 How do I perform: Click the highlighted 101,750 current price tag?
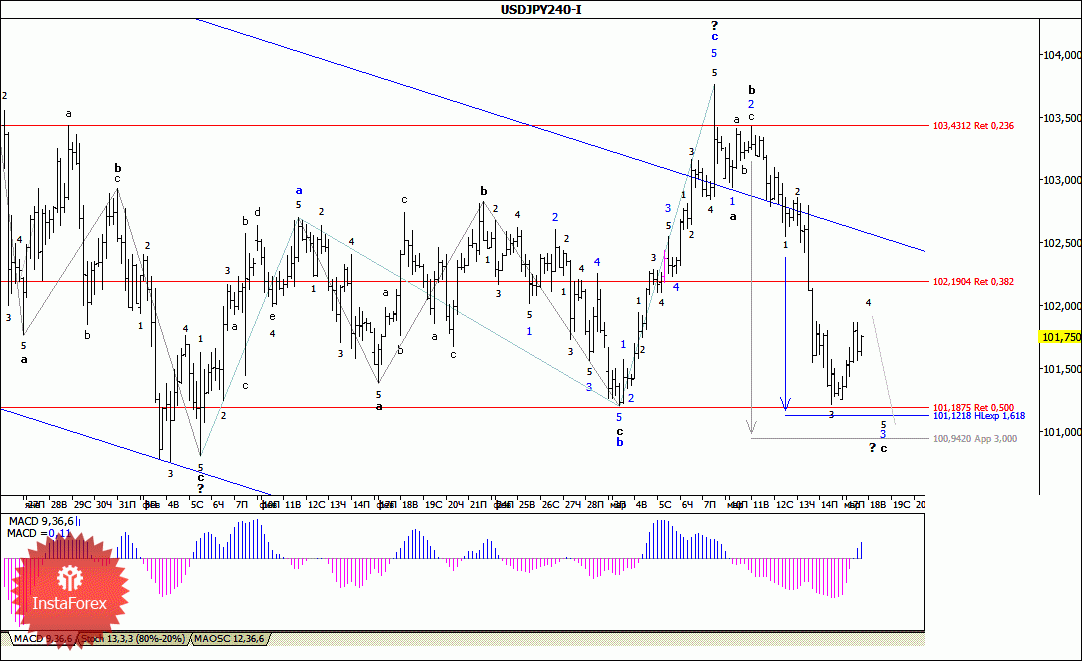pyautogui.click(x=1060, y=337)
